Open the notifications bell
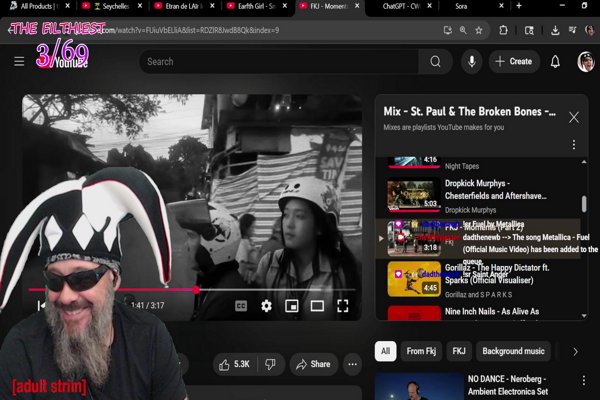 [555, 61]
